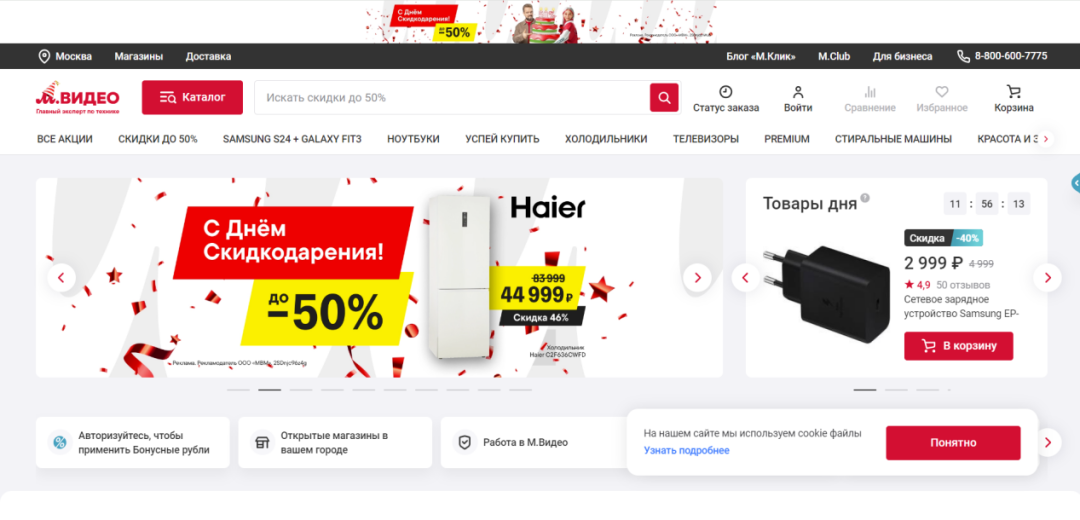Screen dimensions: 1080x520
Task: Focus the Искать скидки search field
Action: click(x=453, y=98)
